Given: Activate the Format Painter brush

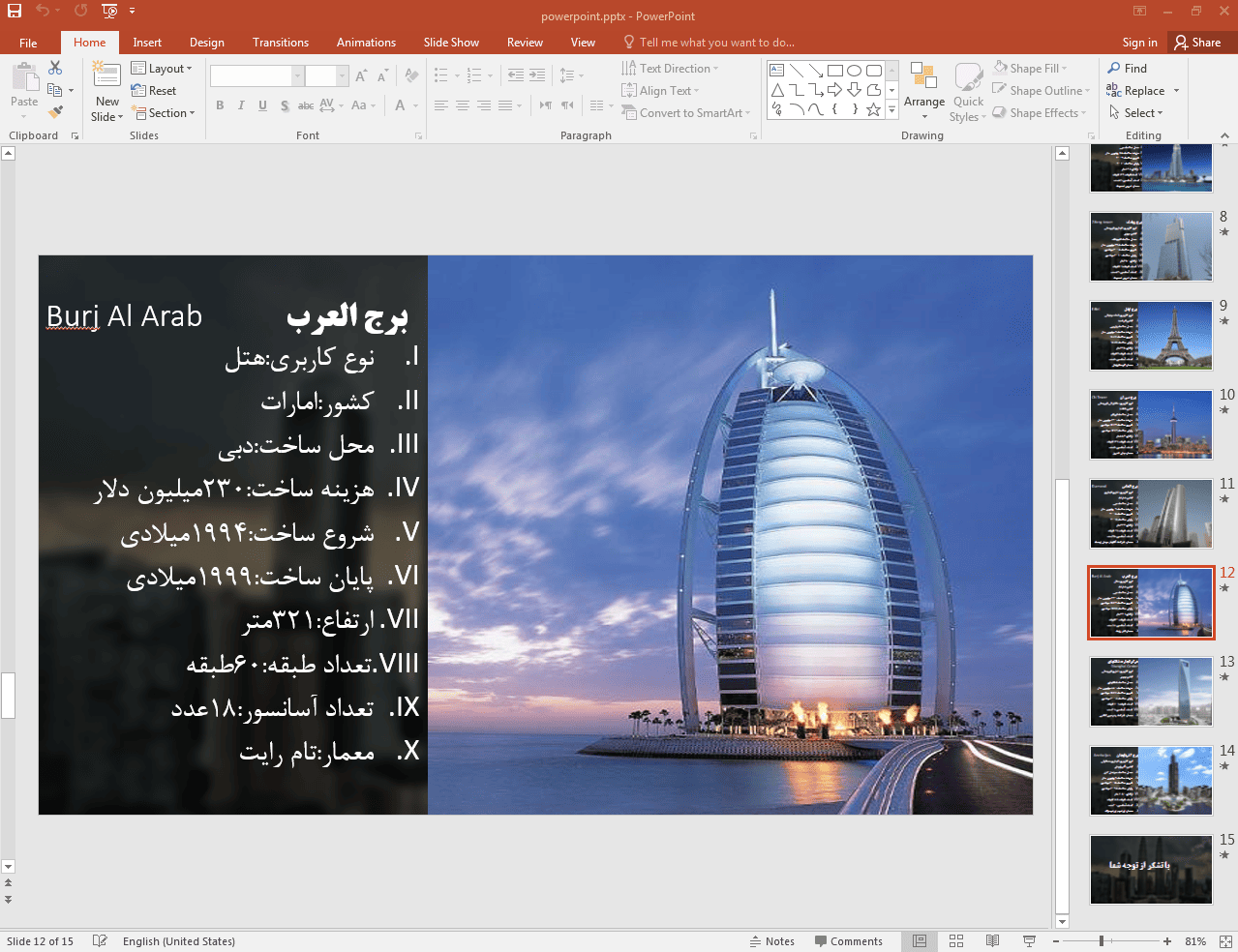Looking at the screenshot, I should (x=55, y=112).
